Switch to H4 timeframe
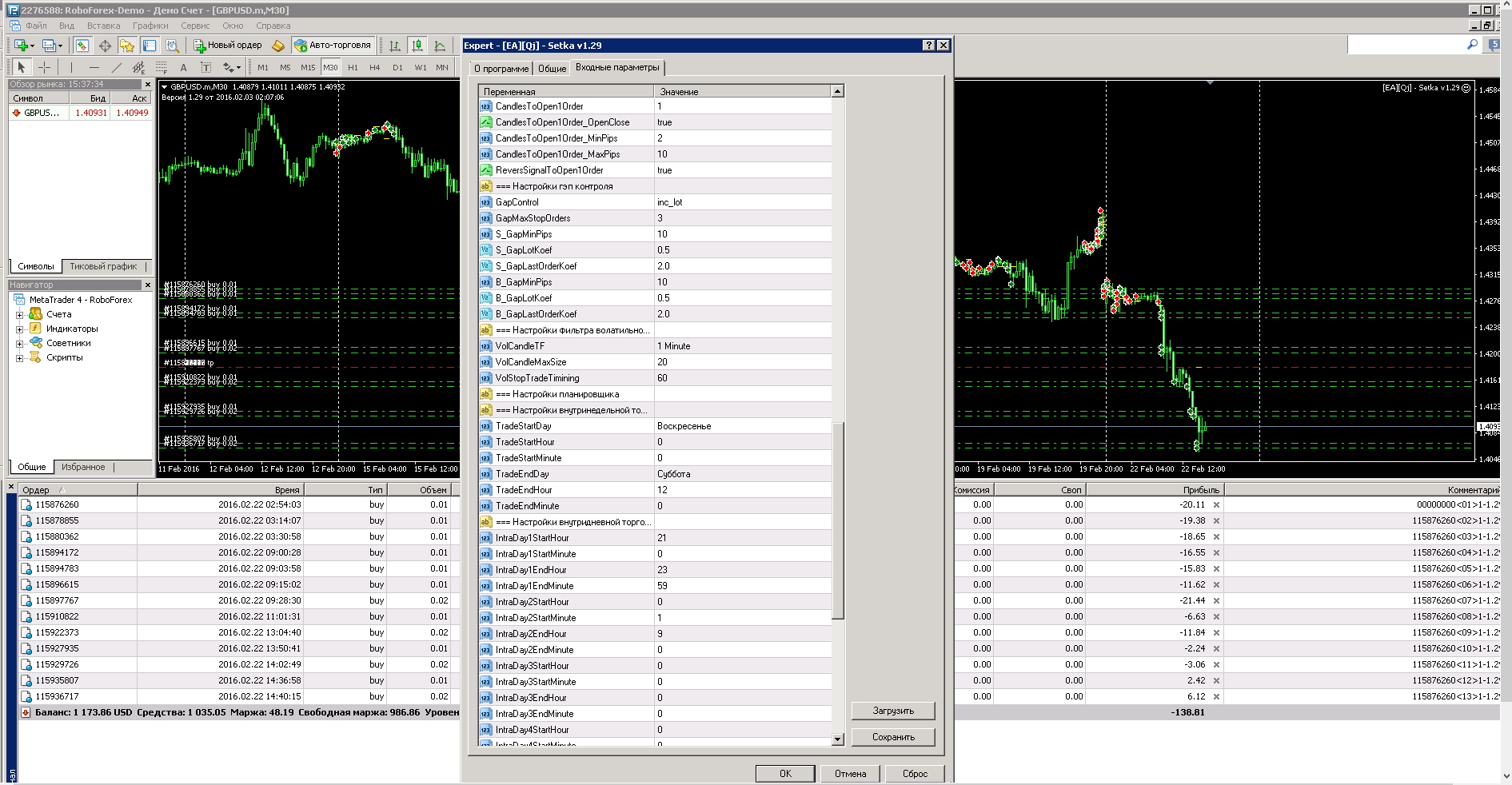This screenshot has width=1512, height=785. [375, 67]
